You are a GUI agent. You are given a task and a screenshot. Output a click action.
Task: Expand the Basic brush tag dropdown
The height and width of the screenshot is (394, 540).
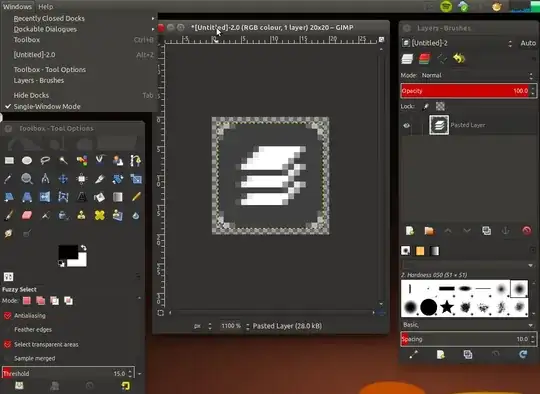(x=468, y=325)
